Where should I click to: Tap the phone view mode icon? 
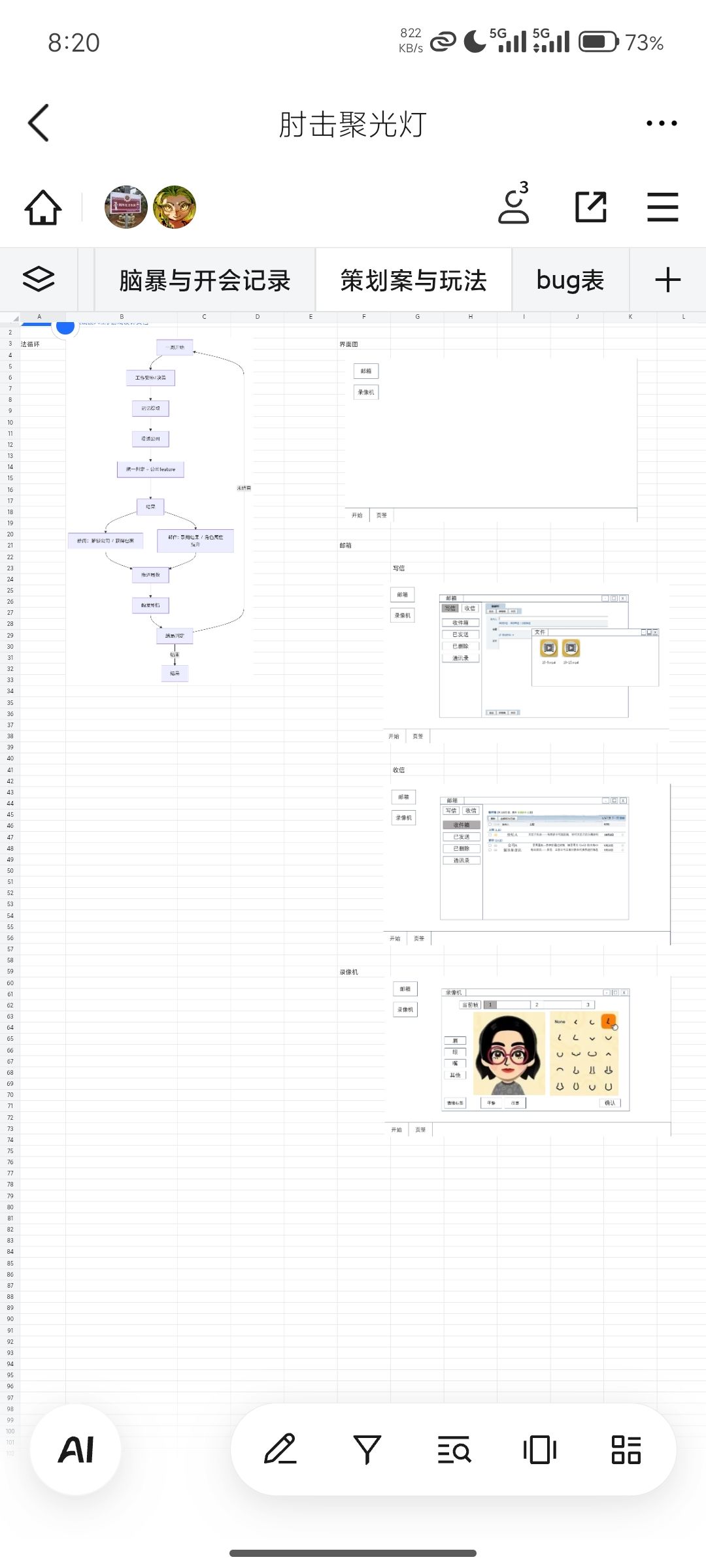pyautogui.click(x=540, y=1449)
